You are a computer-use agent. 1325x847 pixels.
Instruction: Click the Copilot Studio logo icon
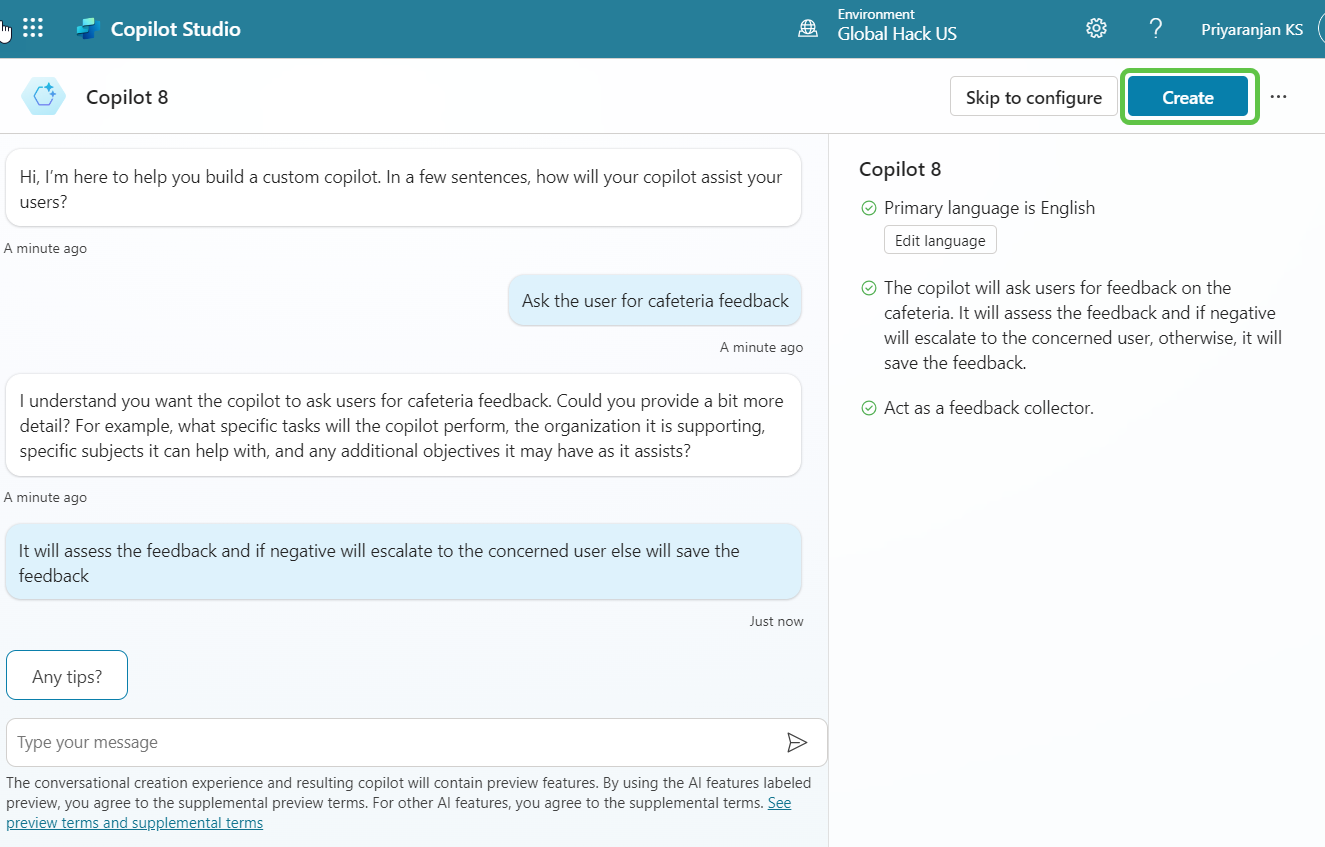[89, 29]
